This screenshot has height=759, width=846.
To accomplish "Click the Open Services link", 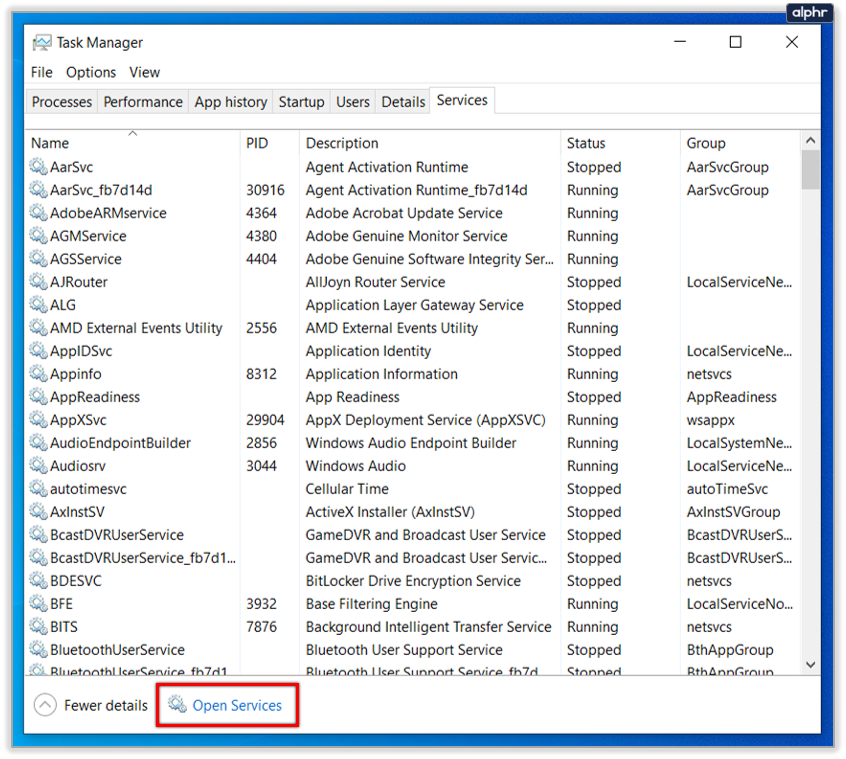I will [227, 705].
